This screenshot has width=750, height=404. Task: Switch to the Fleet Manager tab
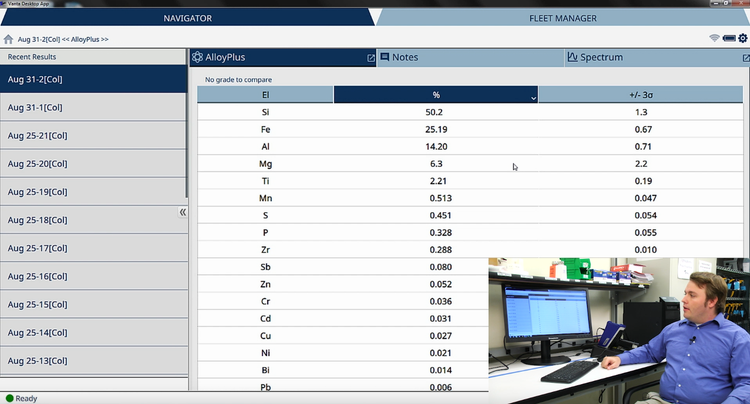(562, 17)
